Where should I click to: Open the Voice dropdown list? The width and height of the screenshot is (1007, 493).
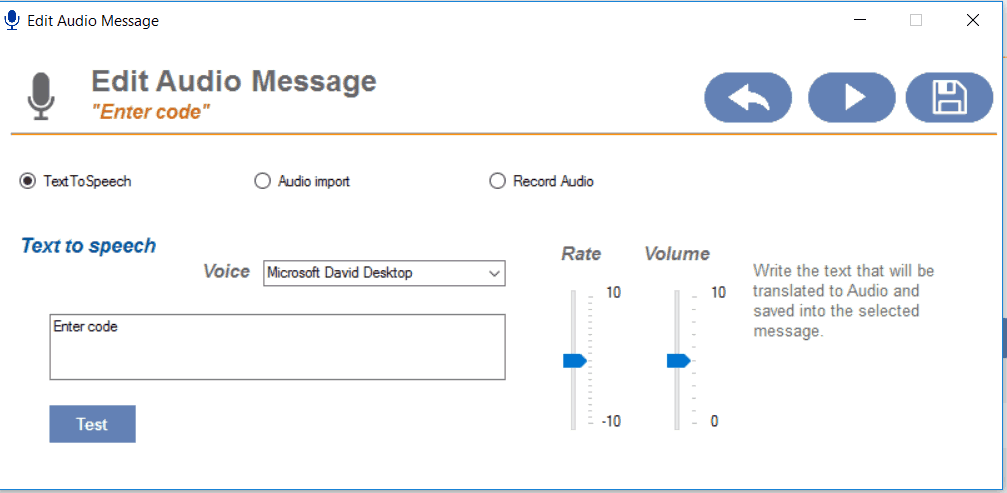point(494,273)
